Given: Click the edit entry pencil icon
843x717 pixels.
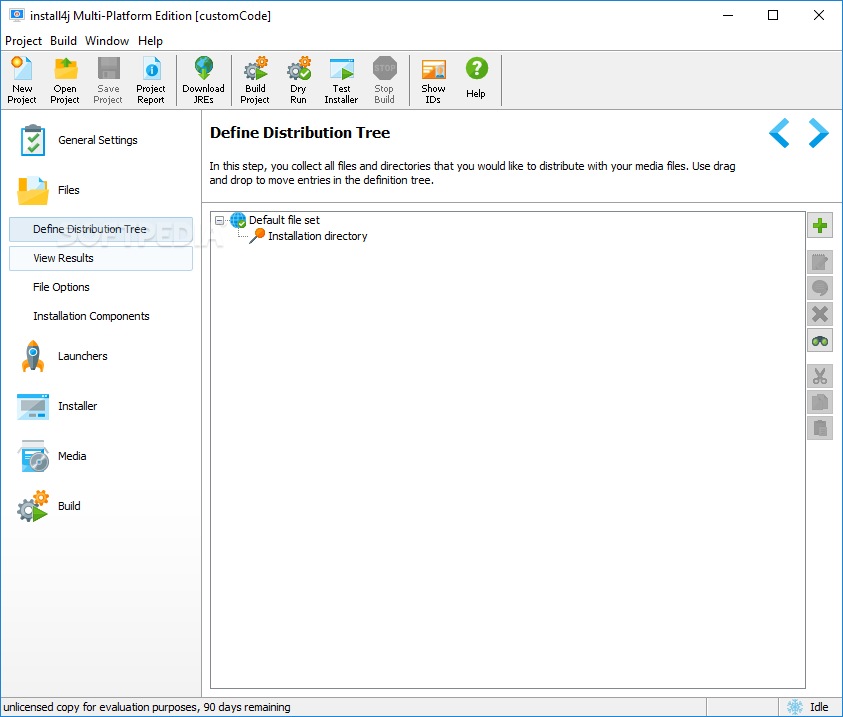Looking at the screenshot, I should pos(820,262).
